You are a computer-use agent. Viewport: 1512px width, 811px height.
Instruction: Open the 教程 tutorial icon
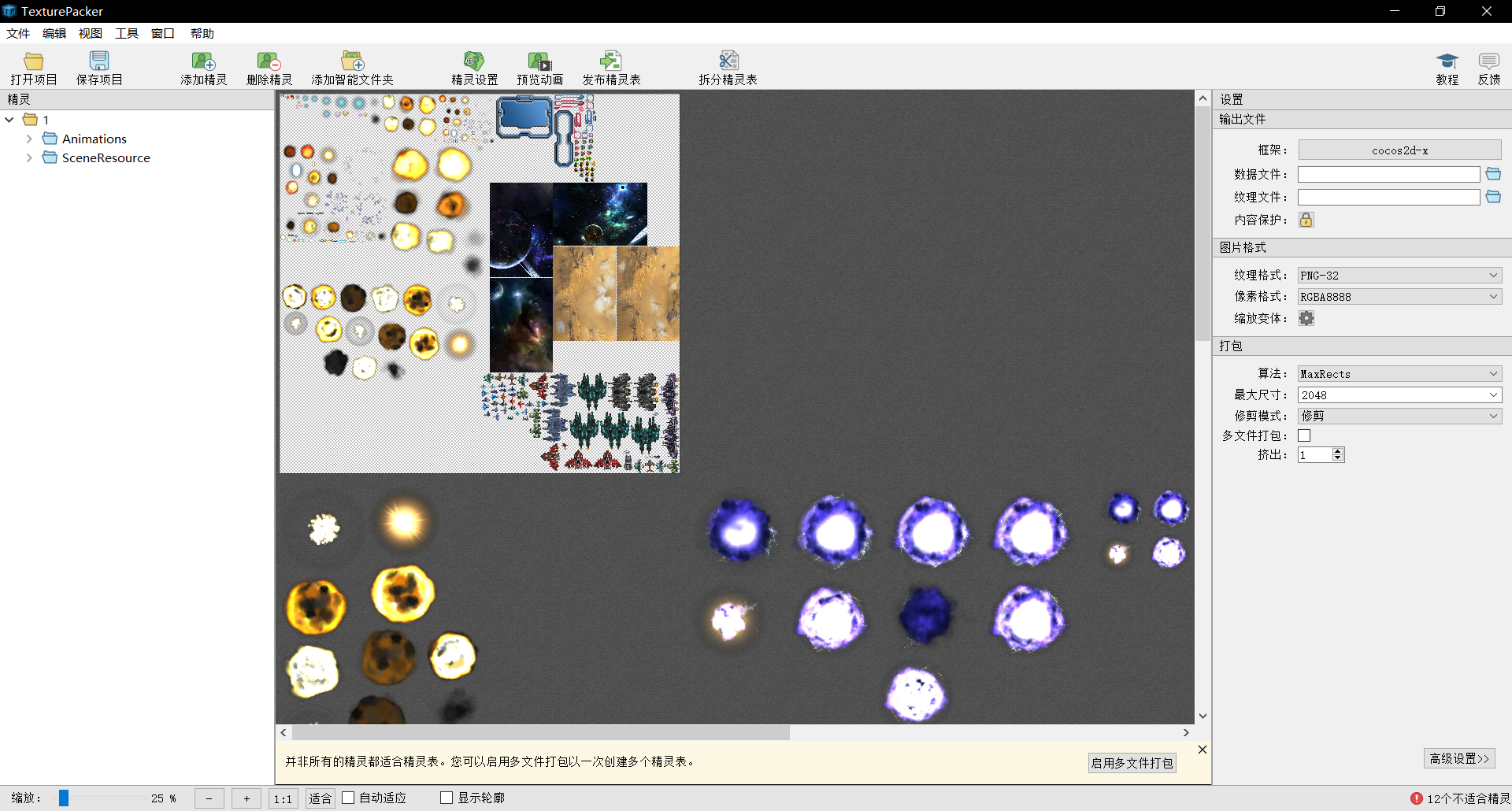(x=1447, y=67)
